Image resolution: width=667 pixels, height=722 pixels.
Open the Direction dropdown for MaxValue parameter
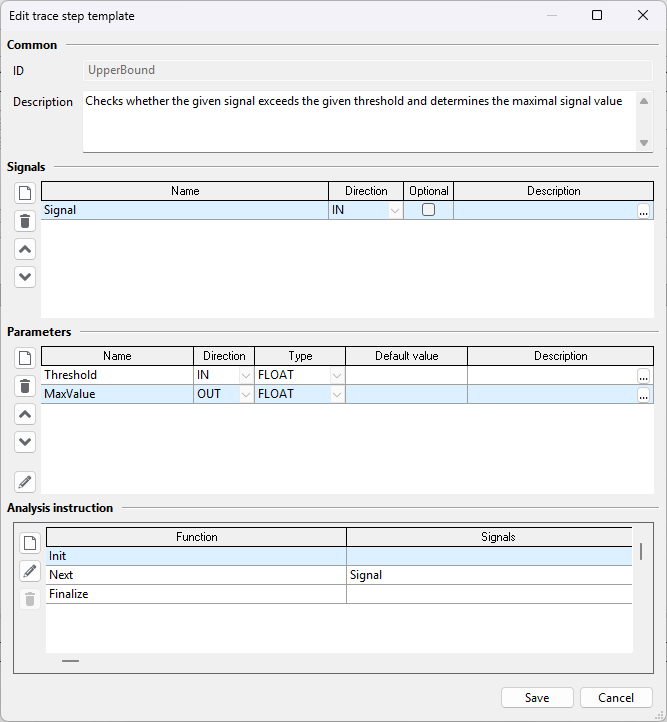tap(246, 394)
